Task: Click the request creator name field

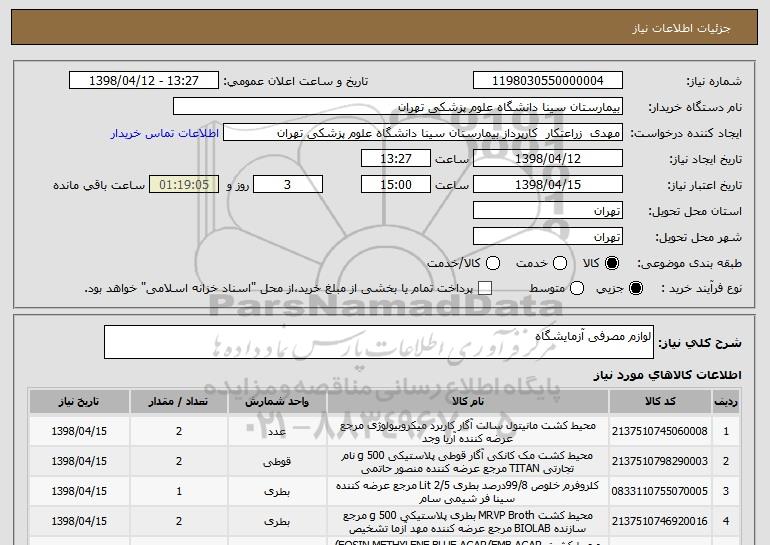Action: tap(423, 133)
